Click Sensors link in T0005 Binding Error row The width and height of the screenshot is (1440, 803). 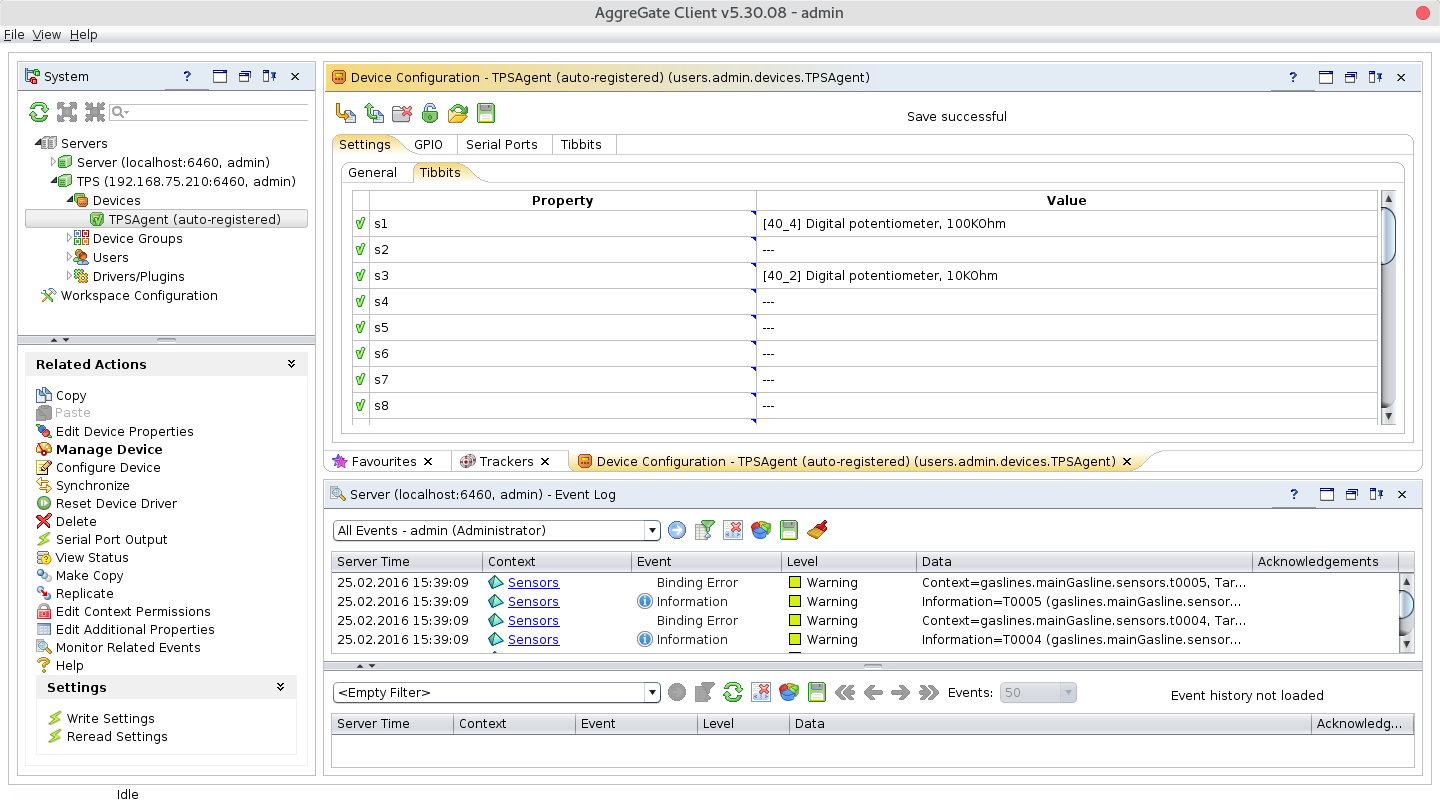tap(533, 582)
